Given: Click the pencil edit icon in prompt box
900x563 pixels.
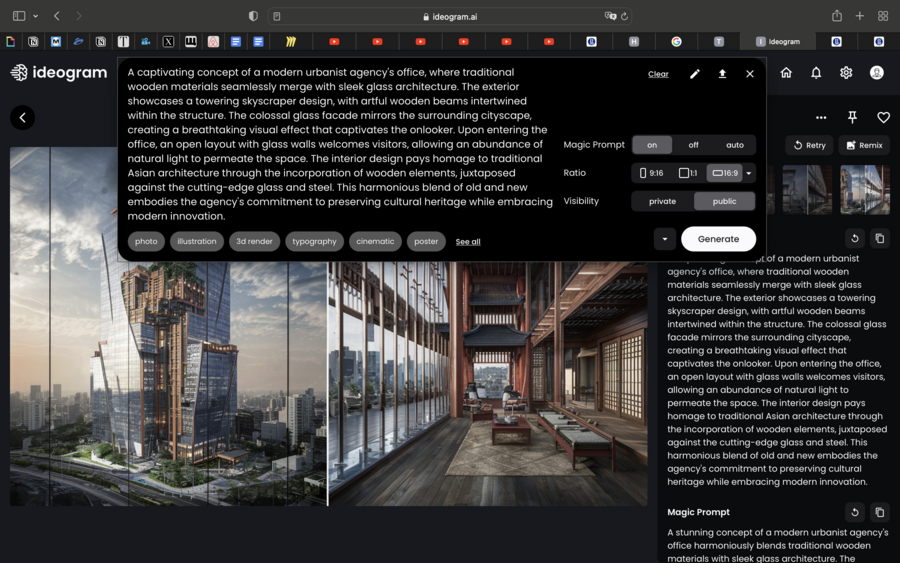Looking at the screenshot, I should (x=694, y=74).
